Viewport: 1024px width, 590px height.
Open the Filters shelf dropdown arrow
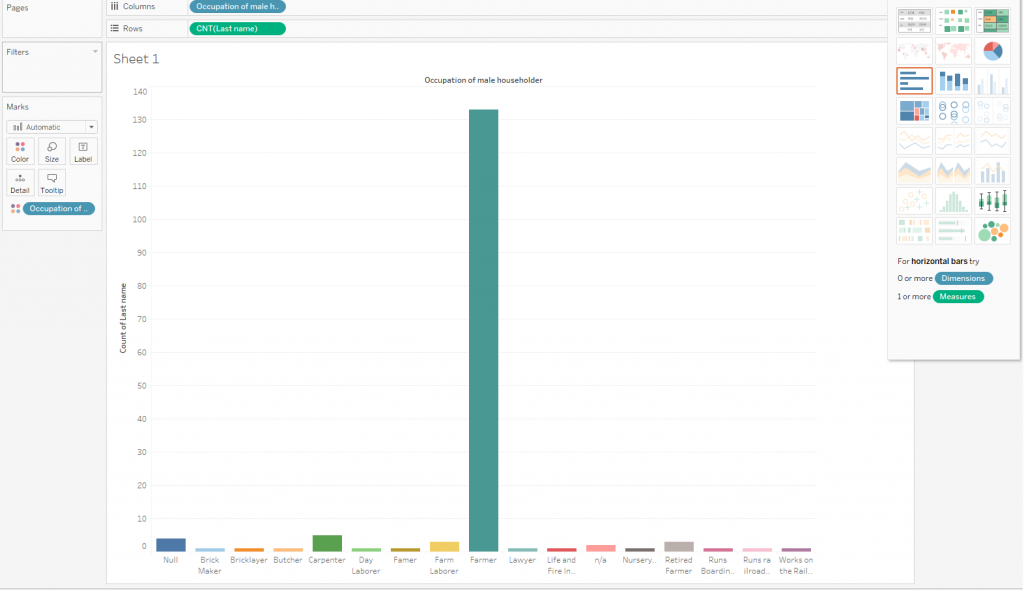tap(95, 51)
